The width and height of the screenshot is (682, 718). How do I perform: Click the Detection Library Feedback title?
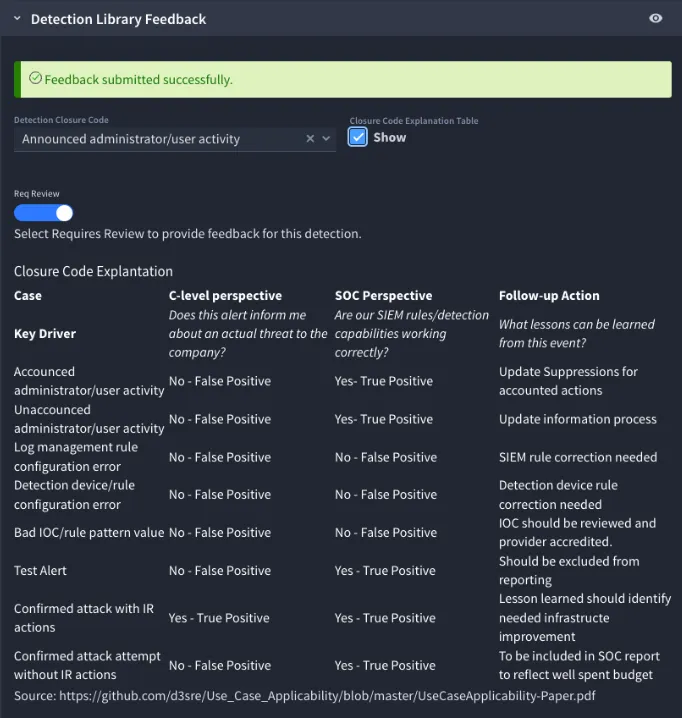118,19
